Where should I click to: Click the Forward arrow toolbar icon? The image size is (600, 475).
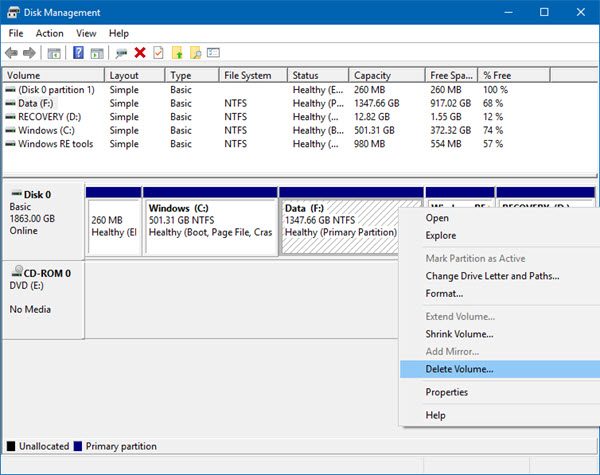(30, 53)
